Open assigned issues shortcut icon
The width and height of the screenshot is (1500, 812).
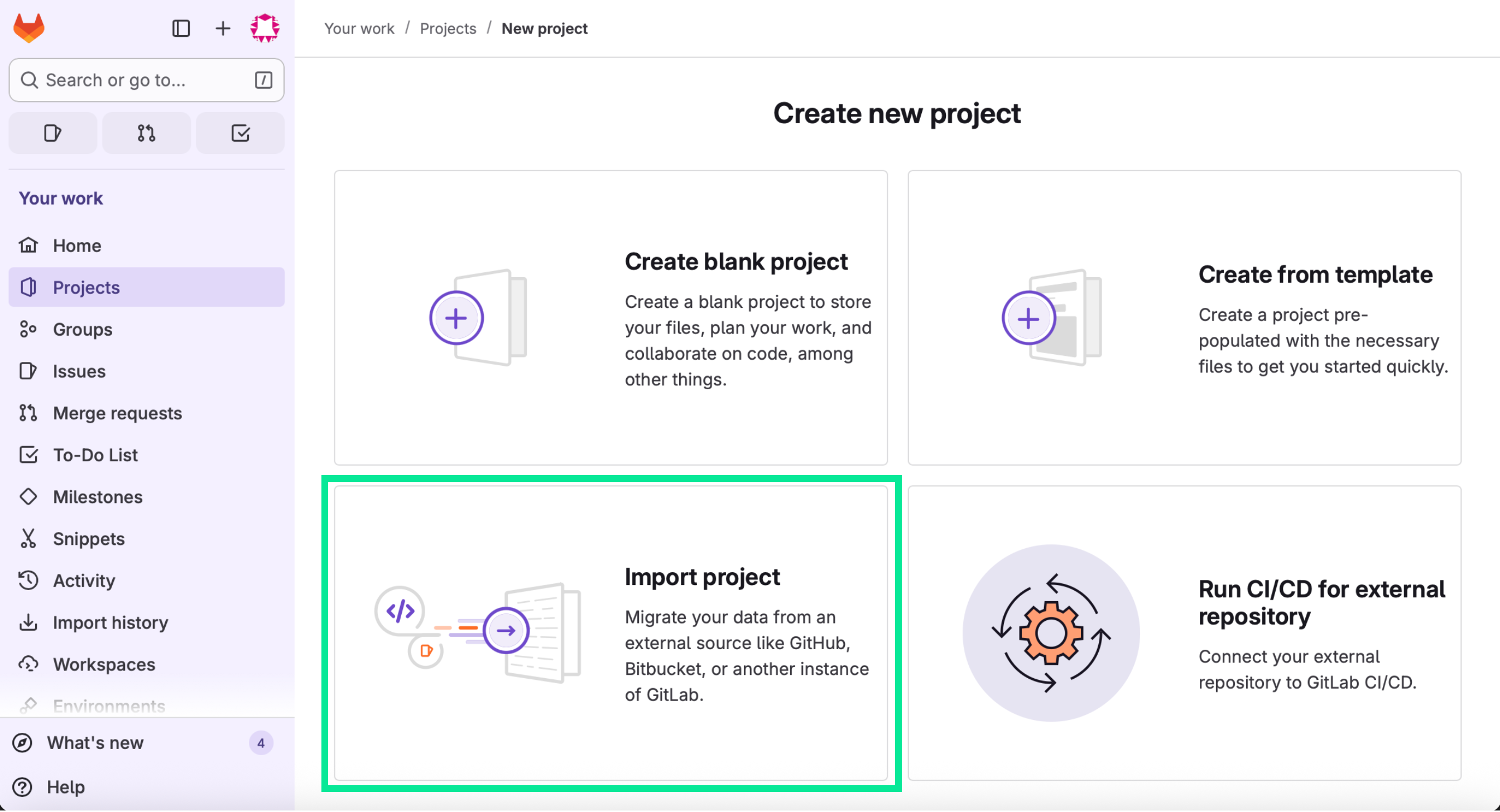pyautogui.click(x=52, y=133)
